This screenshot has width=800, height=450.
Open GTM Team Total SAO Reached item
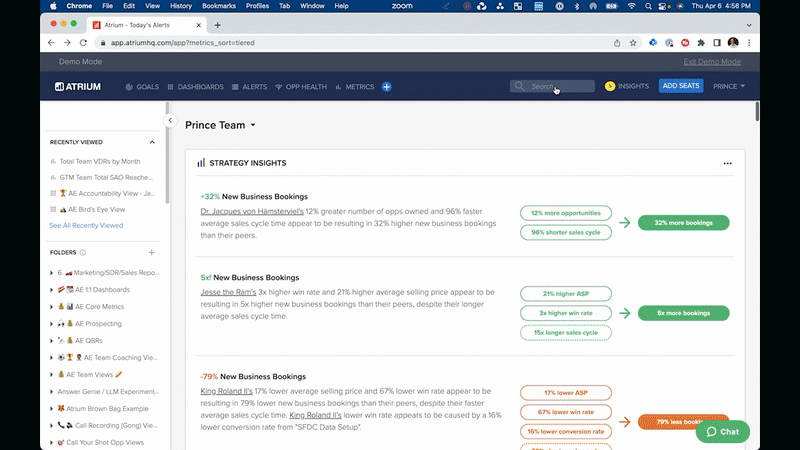(x=106, y=178)
